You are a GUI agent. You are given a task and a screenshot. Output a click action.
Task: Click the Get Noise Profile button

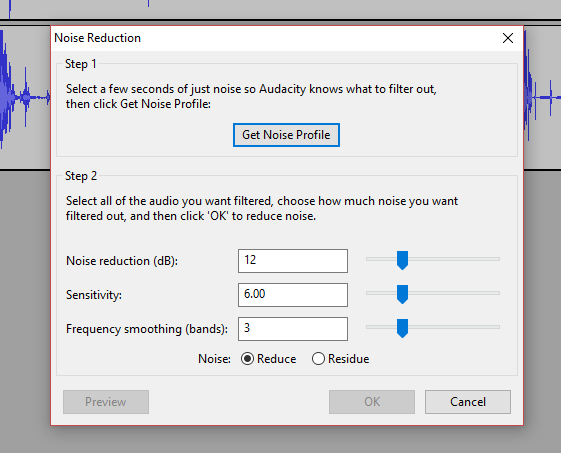[286, 135]
